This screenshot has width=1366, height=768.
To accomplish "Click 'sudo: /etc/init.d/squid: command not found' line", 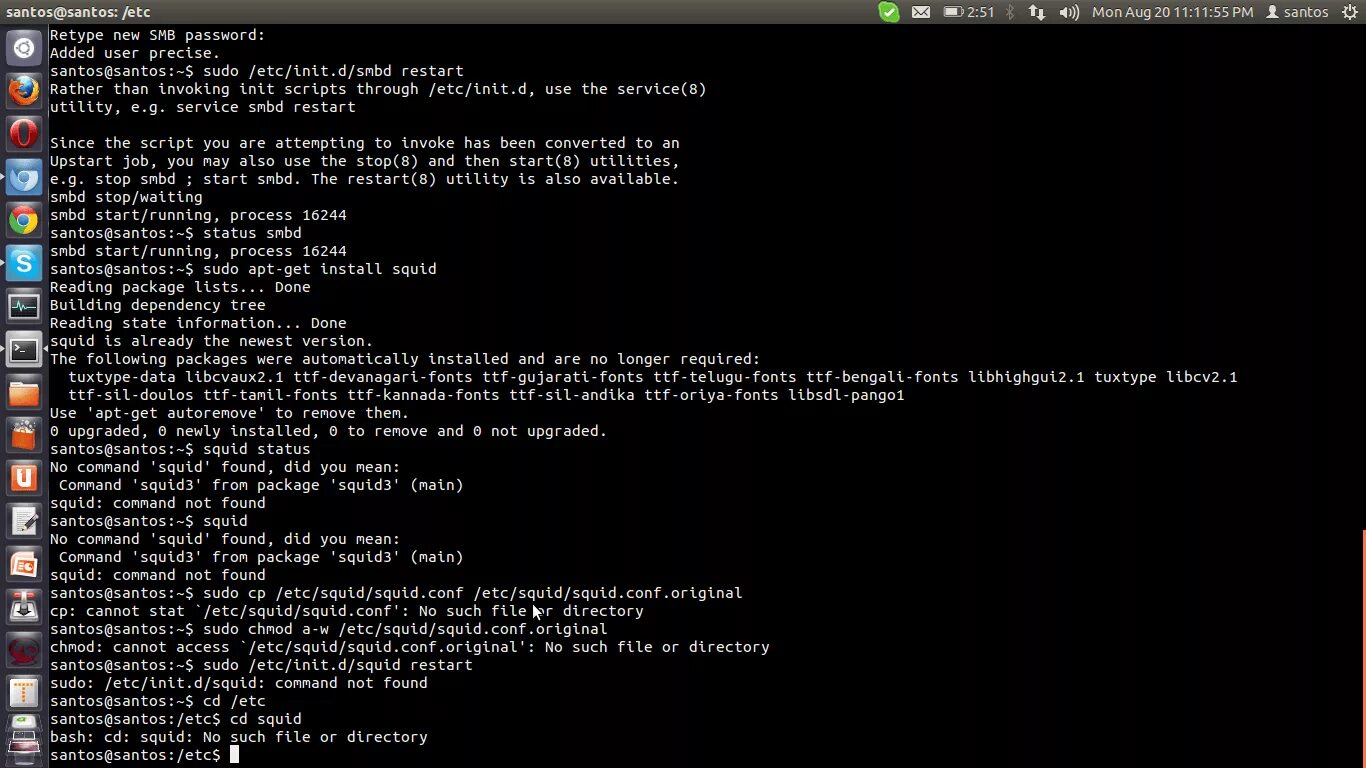I will click(239, 683).
